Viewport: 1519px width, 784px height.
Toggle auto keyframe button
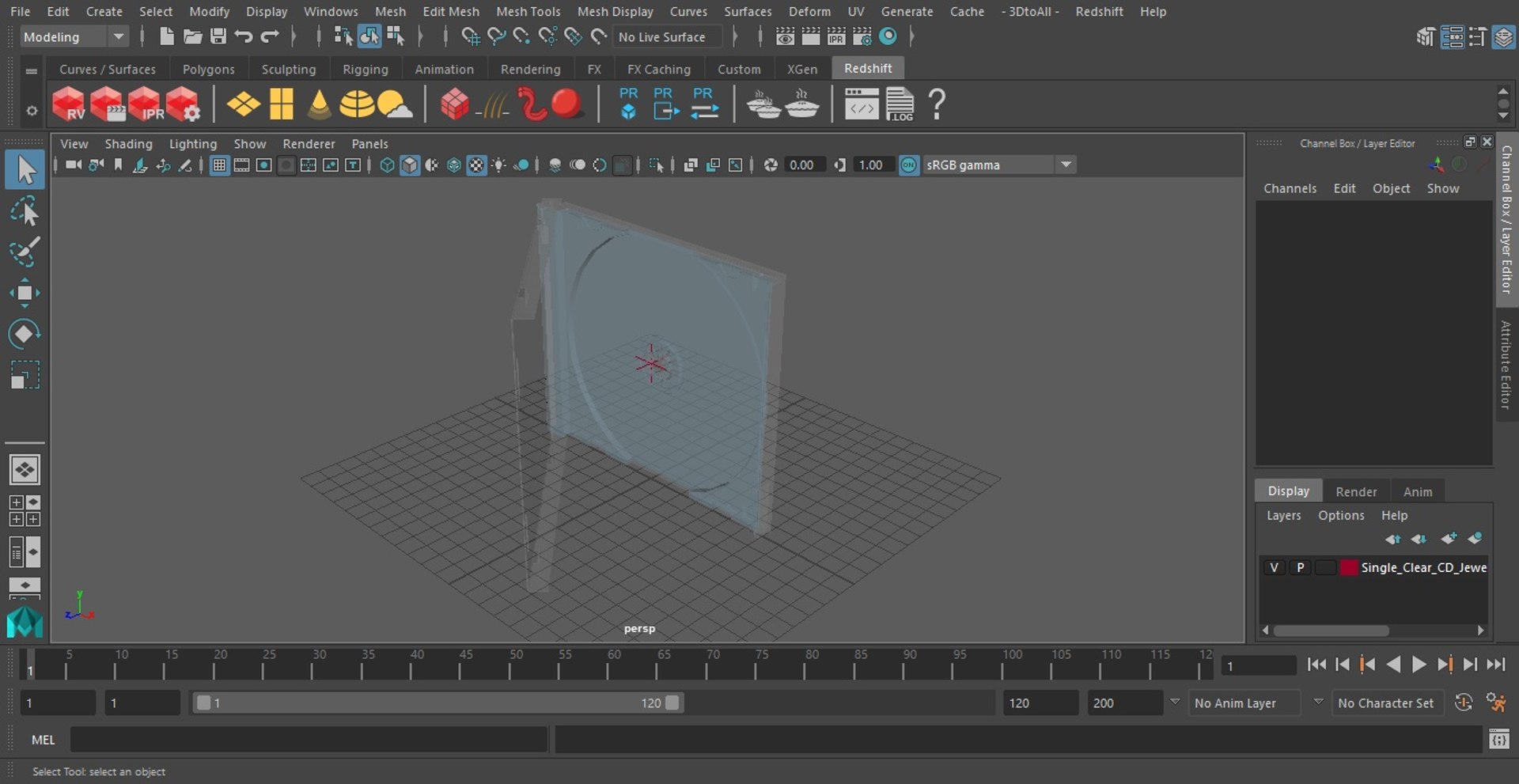(x=1464, y=703)
